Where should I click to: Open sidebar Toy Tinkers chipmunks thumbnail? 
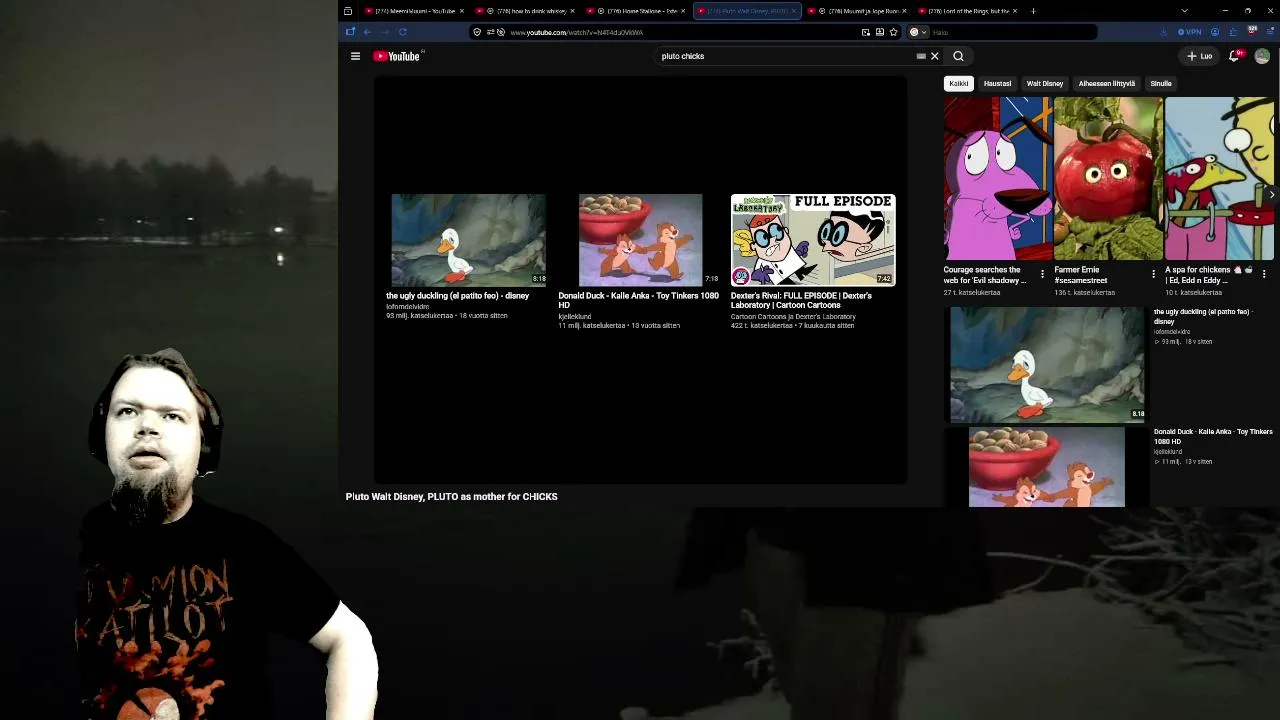coord(1046,467)
